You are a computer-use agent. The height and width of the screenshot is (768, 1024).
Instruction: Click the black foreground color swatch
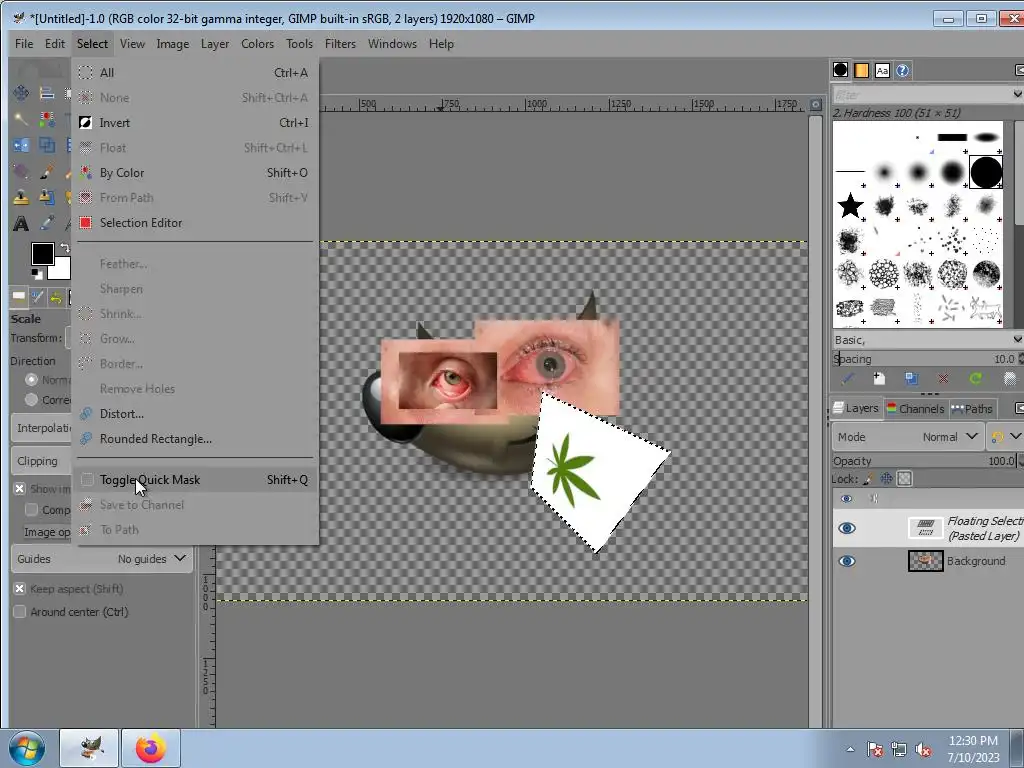[x=42, y=254]
